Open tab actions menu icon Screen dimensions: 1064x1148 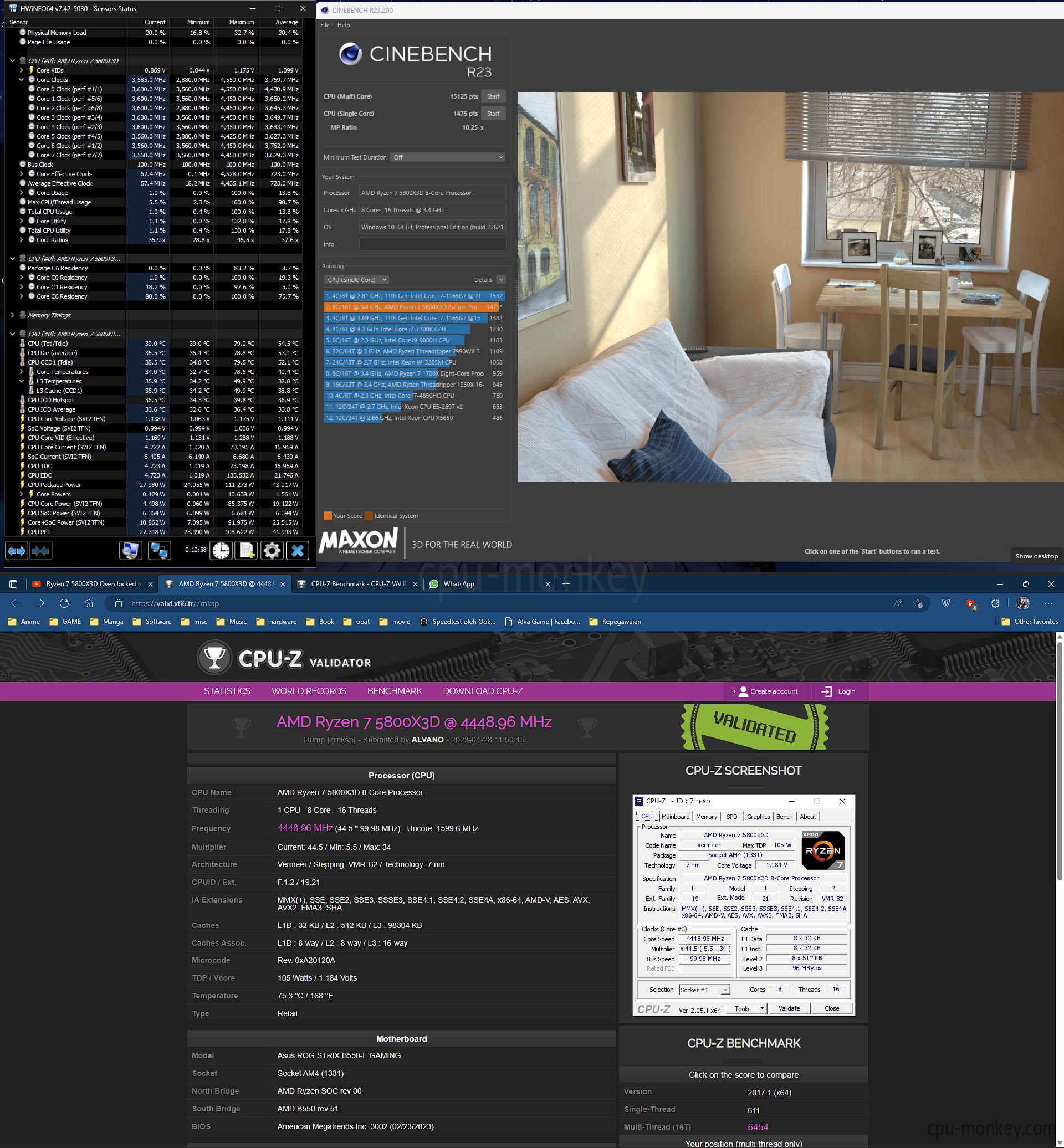(x=13, y=584)
